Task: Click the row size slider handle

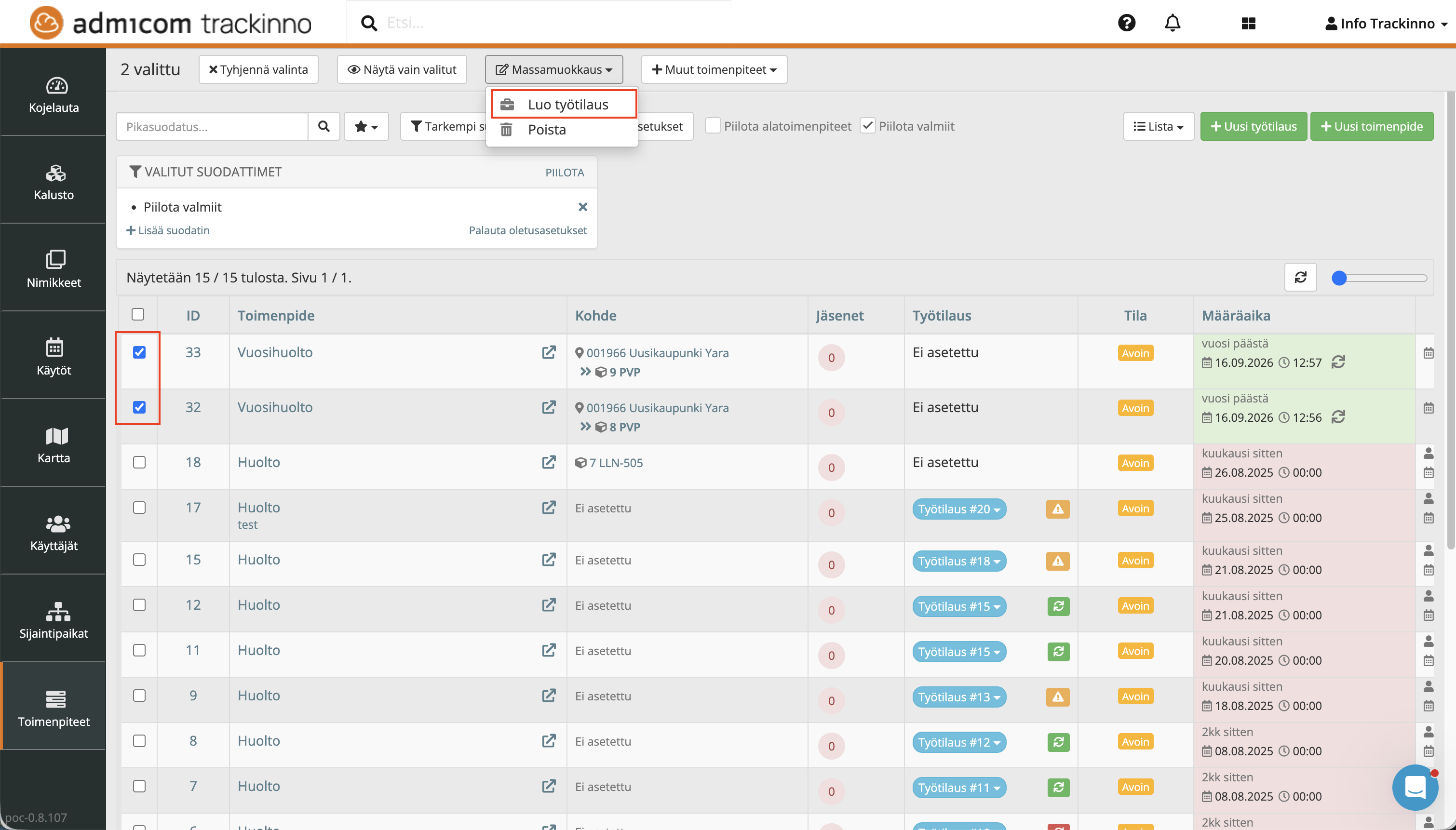Action: 1338,278
